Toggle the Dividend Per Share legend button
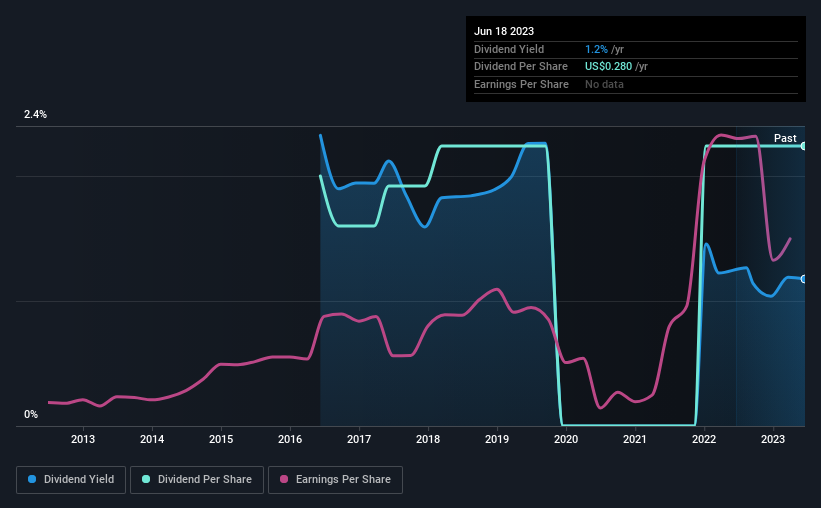Screen dimensions: 821x508 click(197, 480)
